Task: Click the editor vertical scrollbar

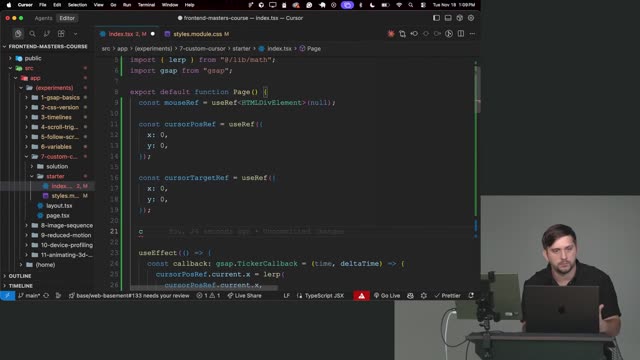Action: 477,90
